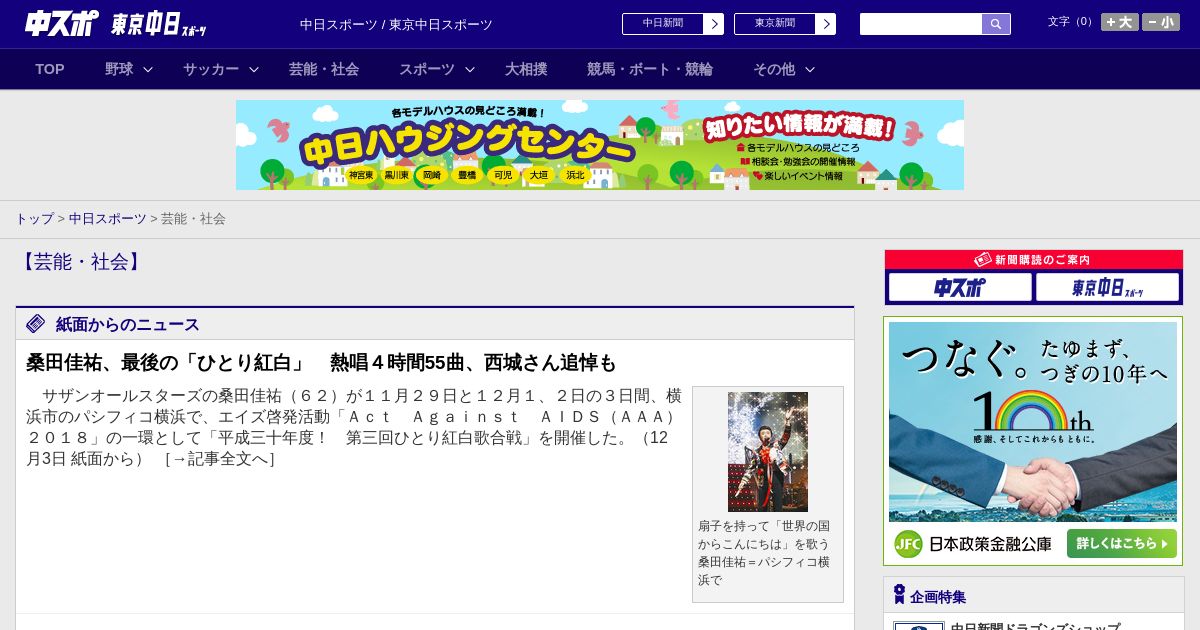This screenshot has height=630, width=1200.
Task: Open 桑田佳祐 ひとり紅白 article headline
Action: pos(322,362)
